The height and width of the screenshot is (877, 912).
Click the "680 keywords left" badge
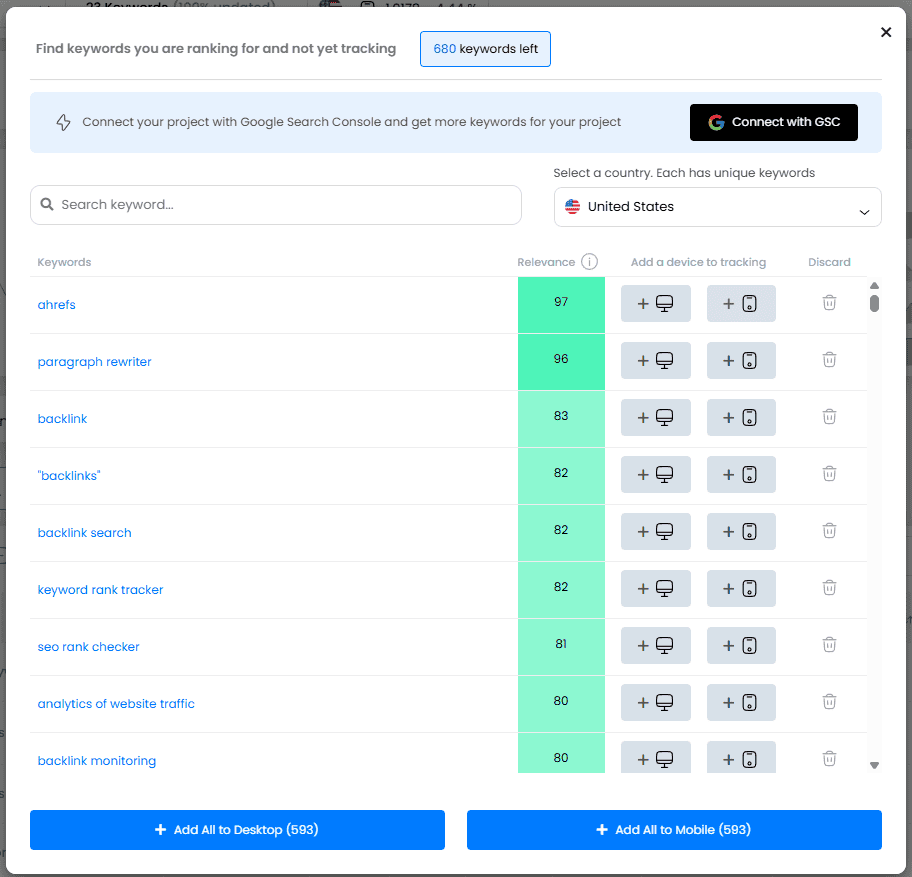point(485,48)
